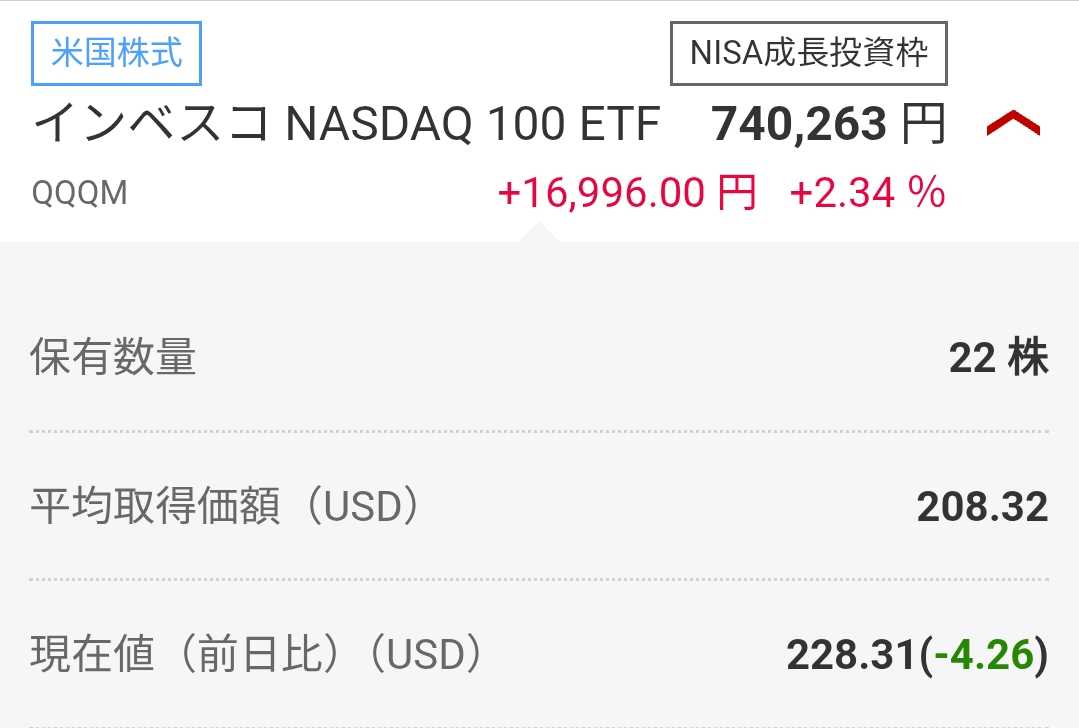This screenshot has width=1079, height=728.
Task: Click the +16,996.00 円 profit figure
Action: coord(626,192)
